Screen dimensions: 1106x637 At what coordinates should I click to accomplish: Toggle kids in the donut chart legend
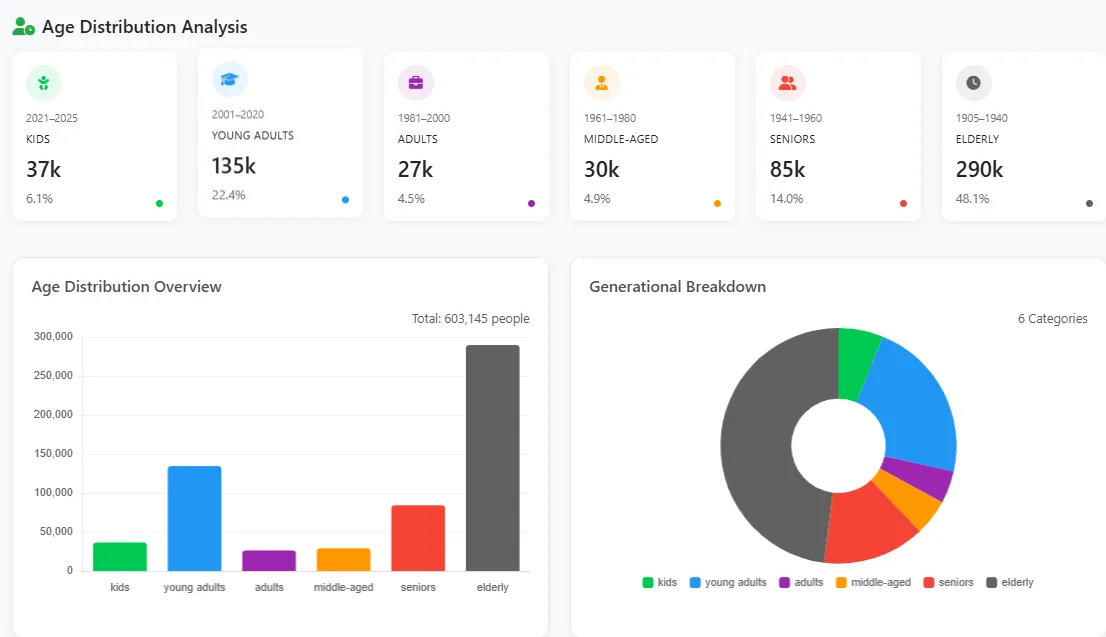click(x=659, y=582)
